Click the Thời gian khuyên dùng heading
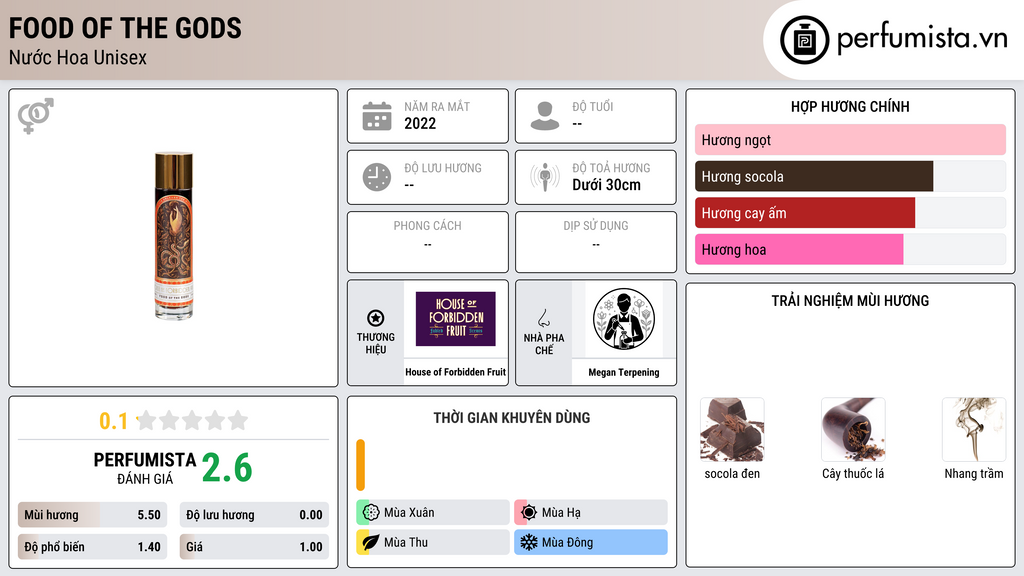This screenshot has width=1024, height=576. (x=512, y=418)
